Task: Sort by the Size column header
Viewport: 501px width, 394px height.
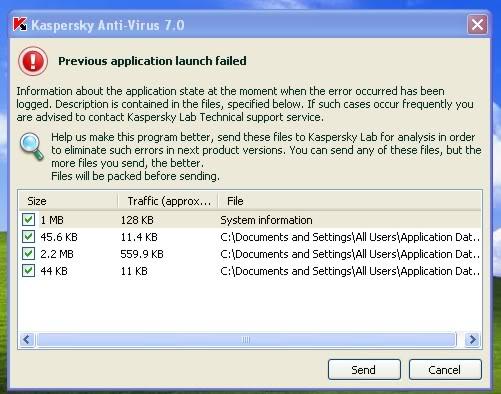Action: [x=68, y=201]
